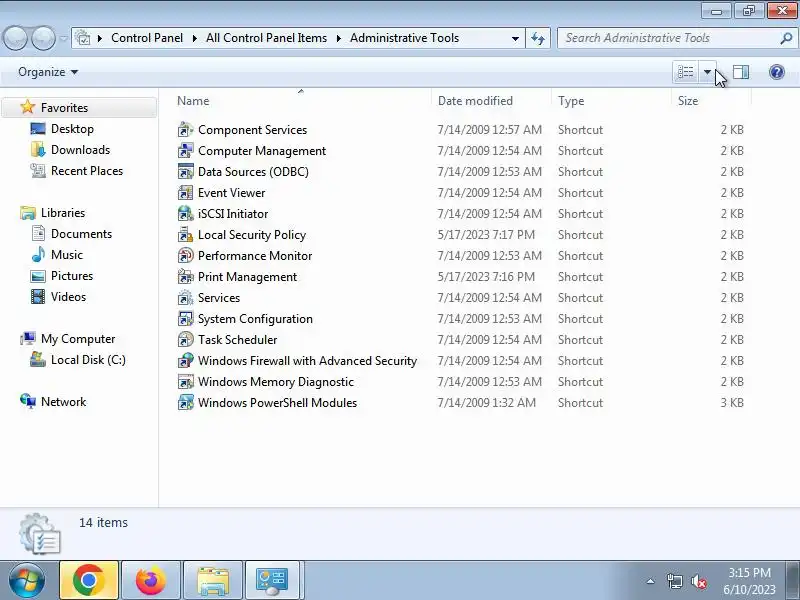Click the 3:15 PM clock in tray

pyautogui.click(x=749, y=572)
